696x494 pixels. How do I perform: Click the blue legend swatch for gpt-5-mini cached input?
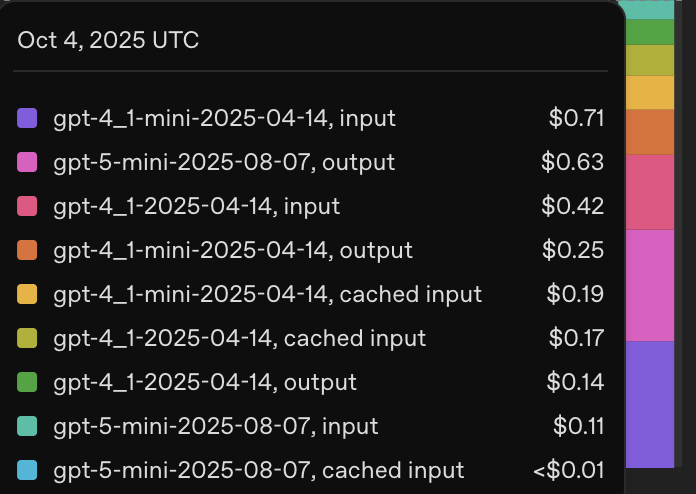point(28,470)
